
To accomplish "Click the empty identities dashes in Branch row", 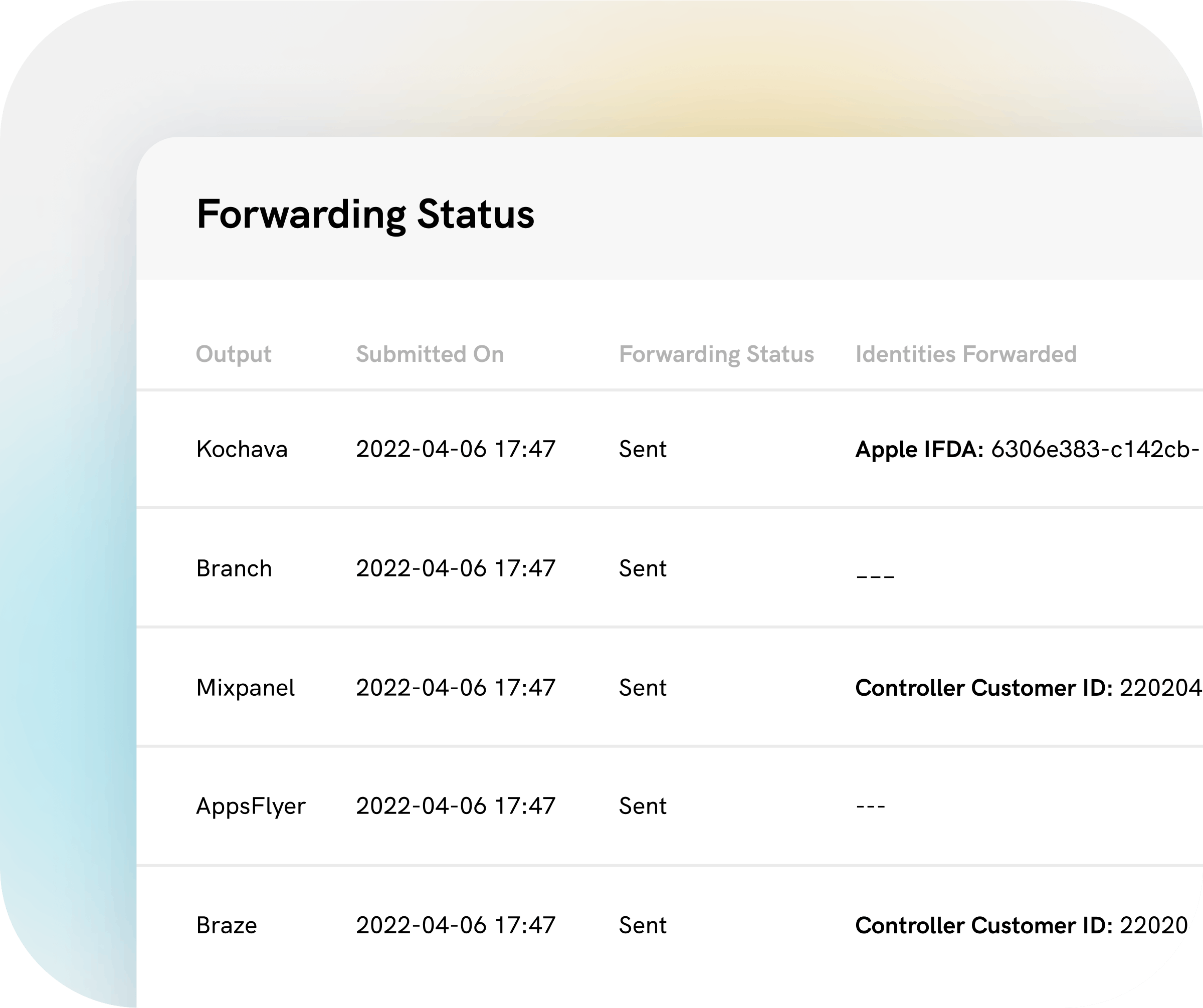I will pos(875,576).
